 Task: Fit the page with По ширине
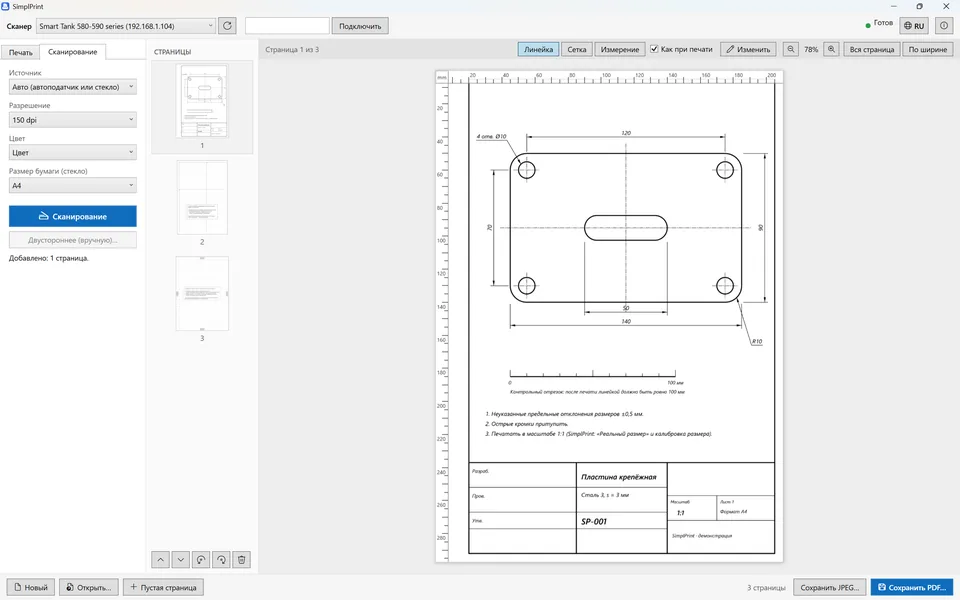(x=928, y=49)
